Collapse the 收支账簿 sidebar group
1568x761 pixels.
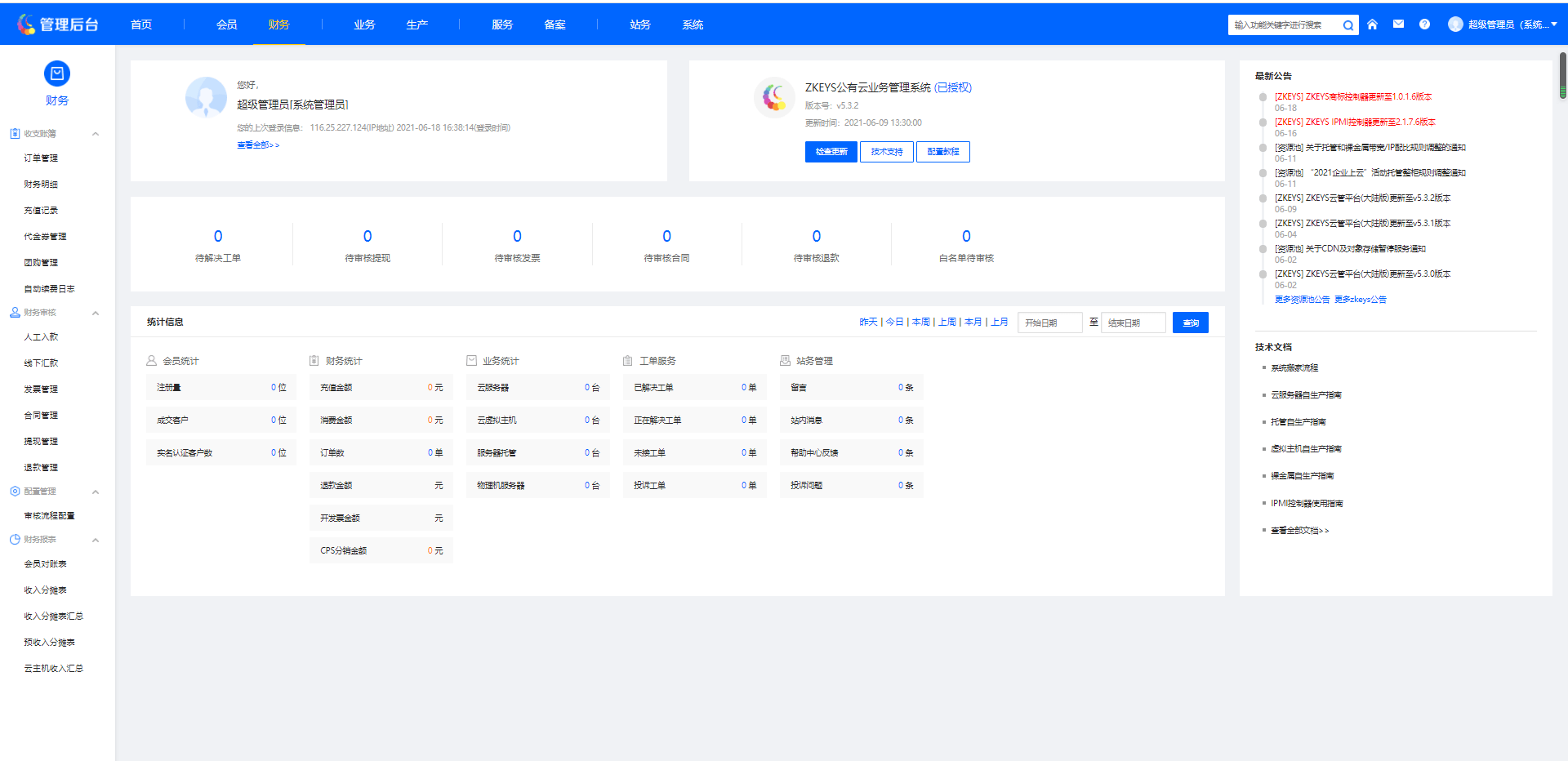pyautogui.click(x=96, y=134)
